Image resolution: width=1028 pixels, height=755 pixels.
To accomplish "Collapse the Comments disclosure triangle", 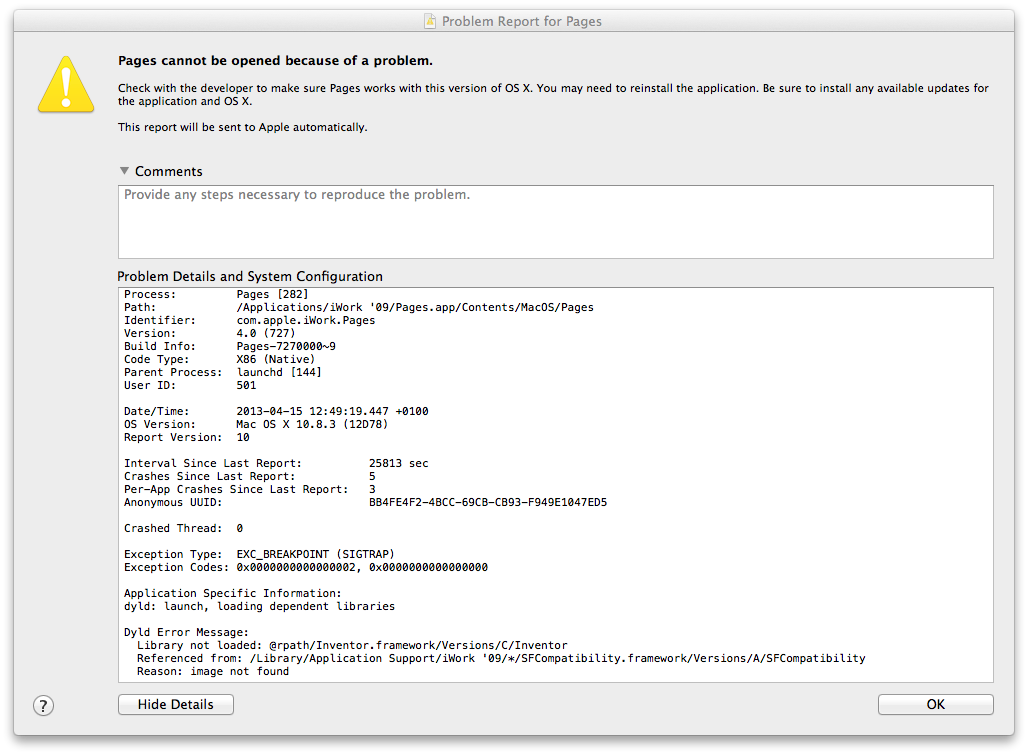I will point(124,170).
